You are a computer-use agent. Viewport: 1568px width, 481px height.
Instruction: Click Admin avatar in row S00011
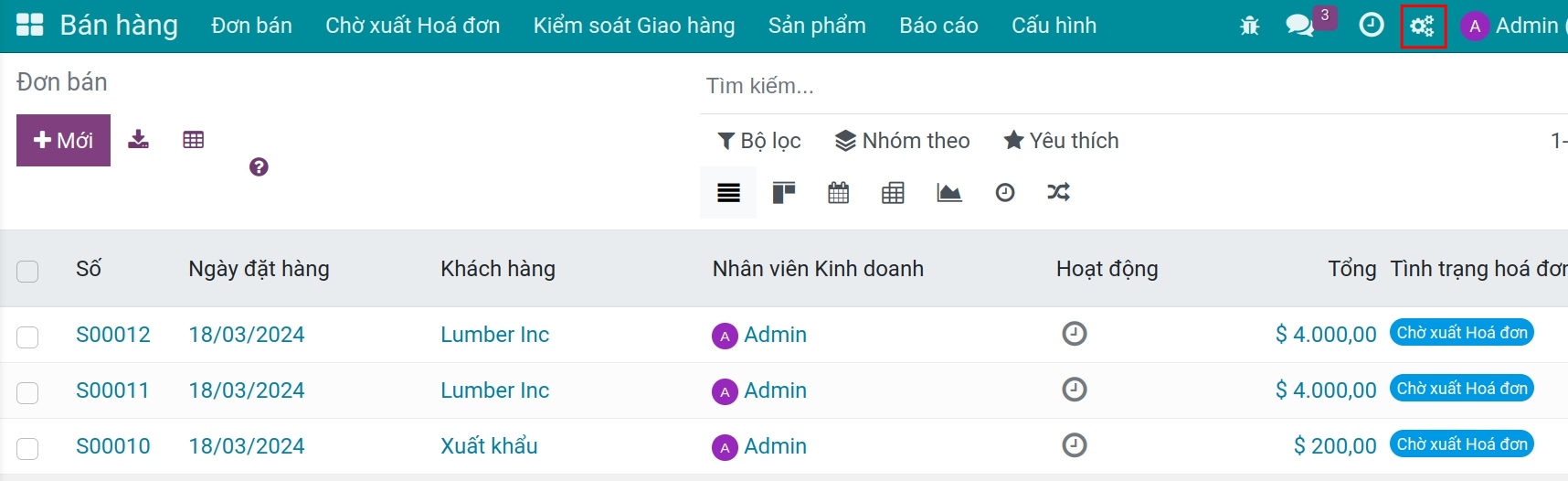(x=725, y=391)
